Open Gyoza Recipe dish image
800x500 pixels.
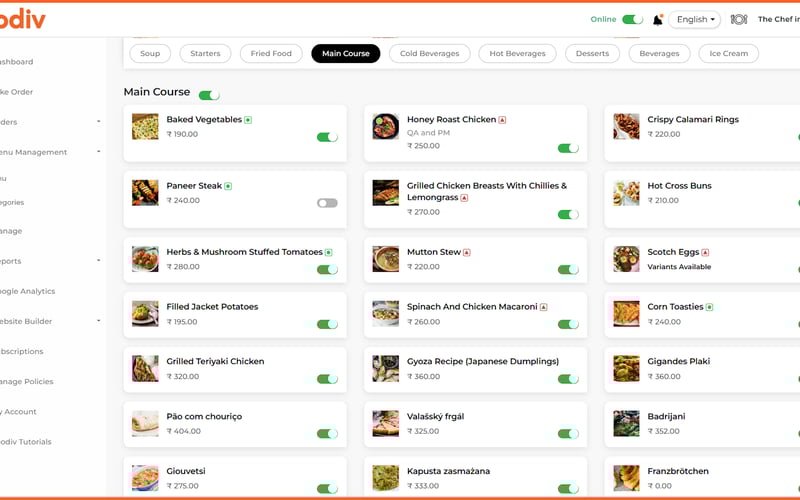pos(385,368)
